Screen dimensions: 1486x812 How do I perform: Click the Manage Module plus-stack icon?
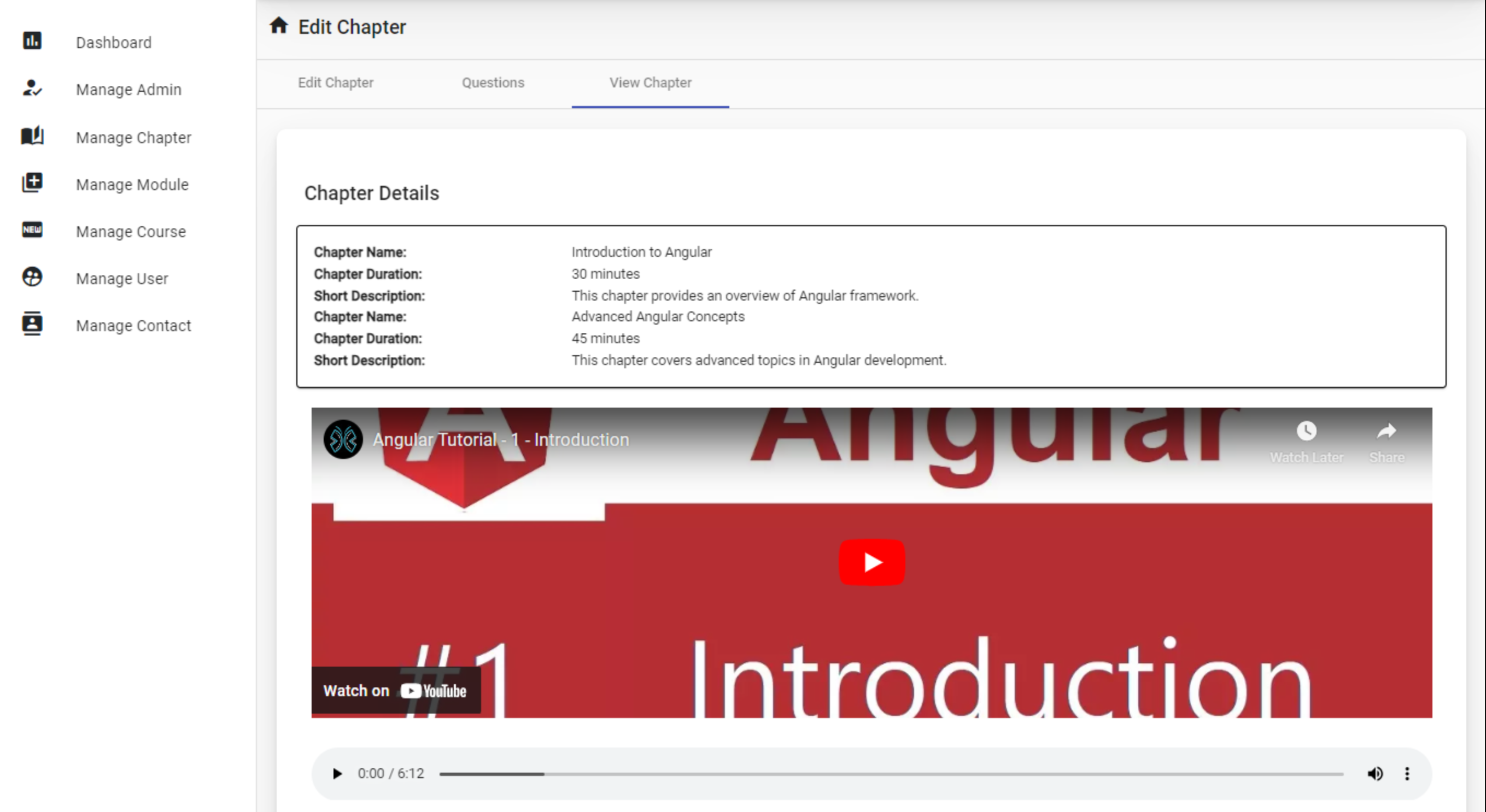(32, 183)
